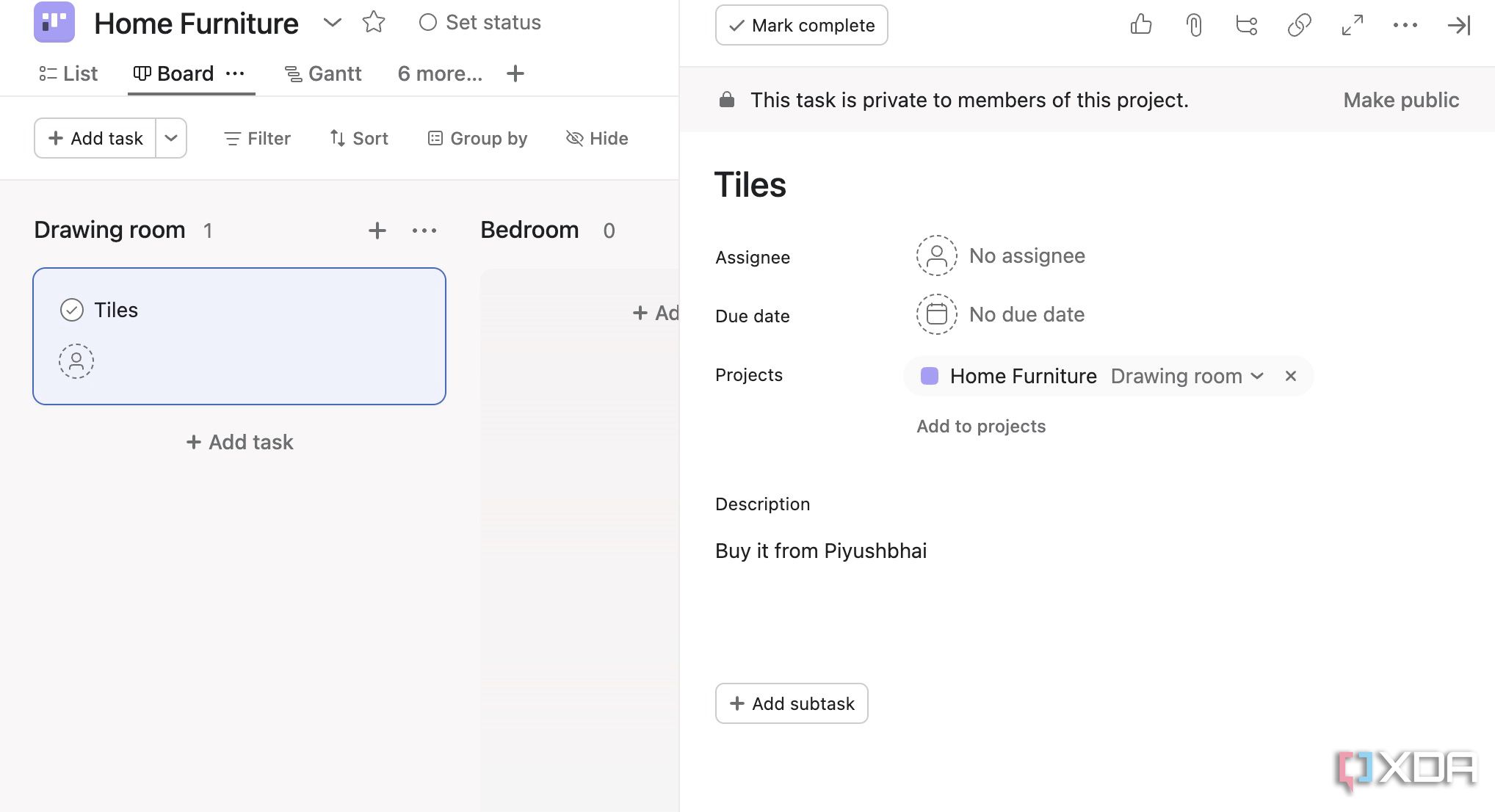The width and height of the screenshot is (1495, 812).
Task: Select the Home Furniture project color swatch
Action: [x=930, y=375]
